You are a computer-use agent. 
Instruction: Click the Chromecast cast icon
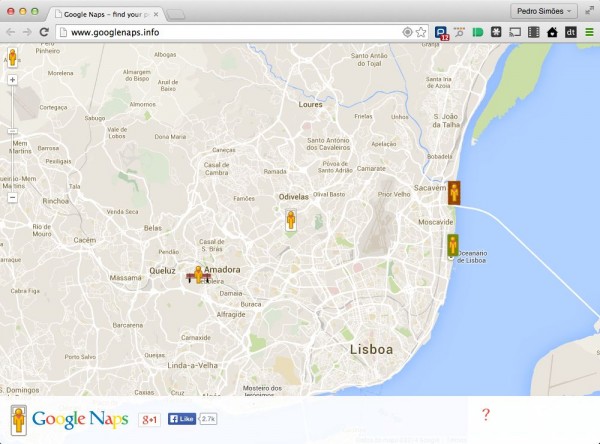[x=515, y=33]
